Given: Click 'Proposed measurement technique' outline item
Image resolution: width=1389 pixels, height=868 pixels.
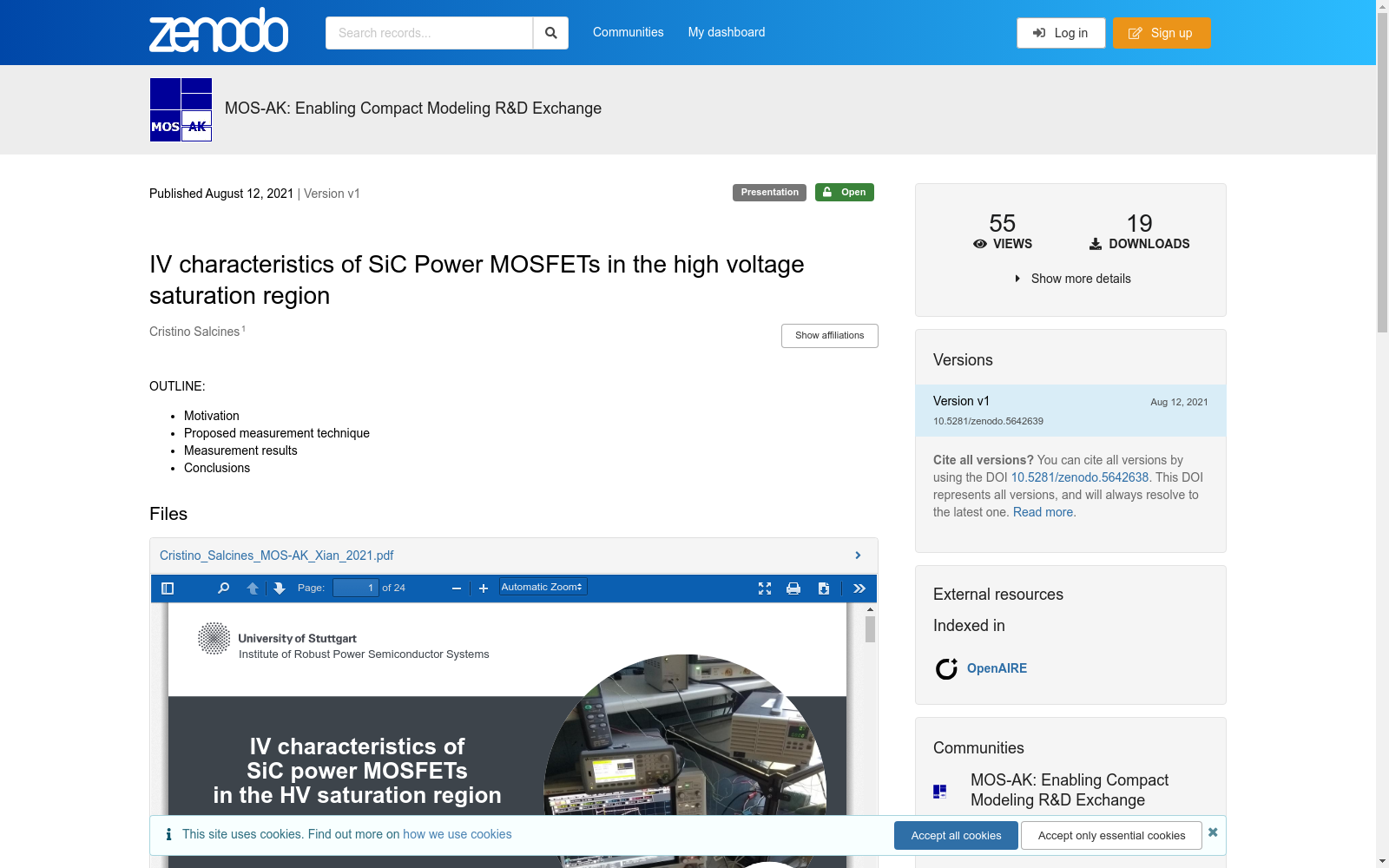Looking at the screenshot, I should pos(277,433).
